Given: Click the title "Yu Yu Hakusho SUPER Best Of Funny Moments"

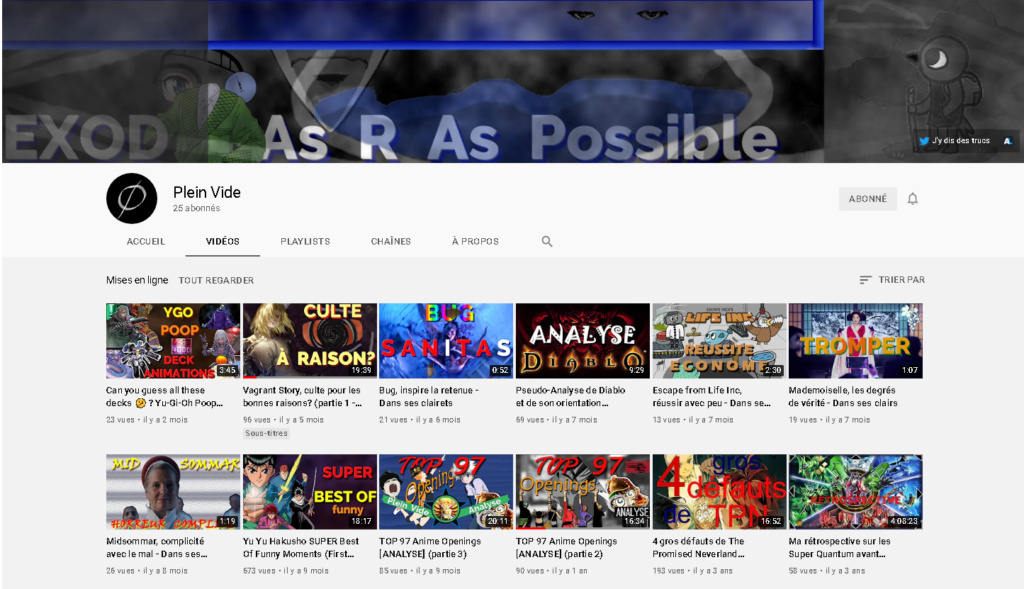Looking at the screenshot, I should 301,547.
